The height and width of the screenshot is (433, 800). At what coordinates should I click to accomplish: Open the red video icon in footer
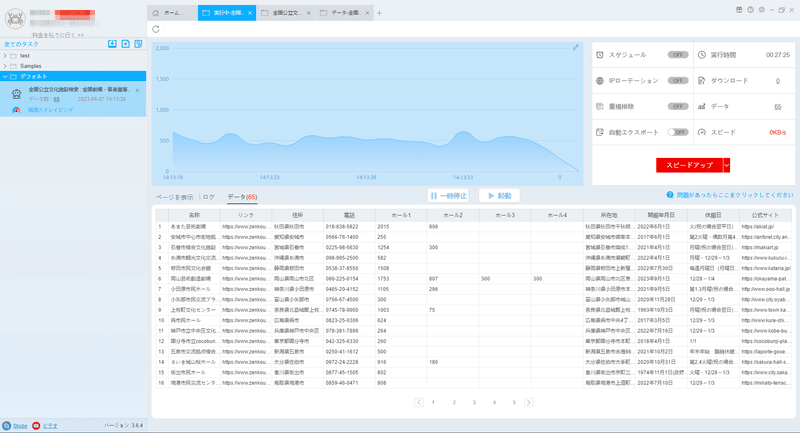tap(36, 425)
